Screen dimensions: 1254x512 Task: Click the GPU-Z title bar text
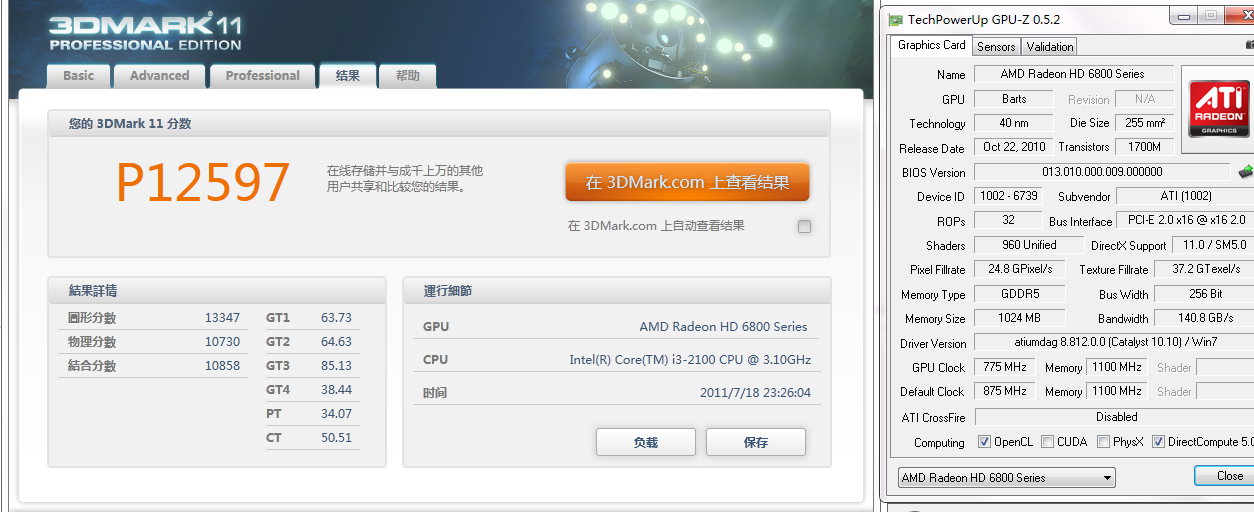click(x=984, y=19)
